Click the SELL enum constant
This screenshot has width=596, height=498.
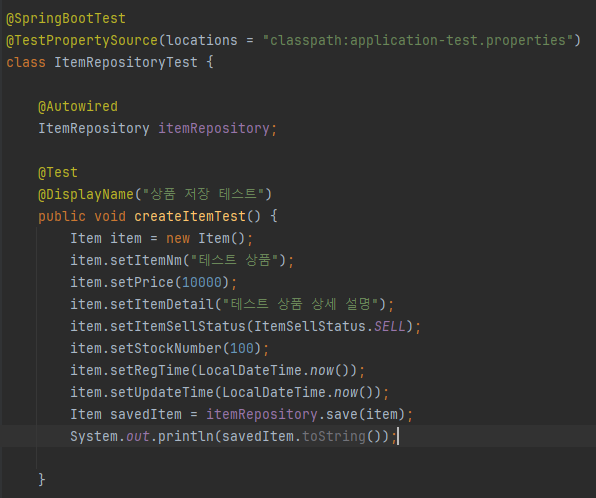[390, 327]
